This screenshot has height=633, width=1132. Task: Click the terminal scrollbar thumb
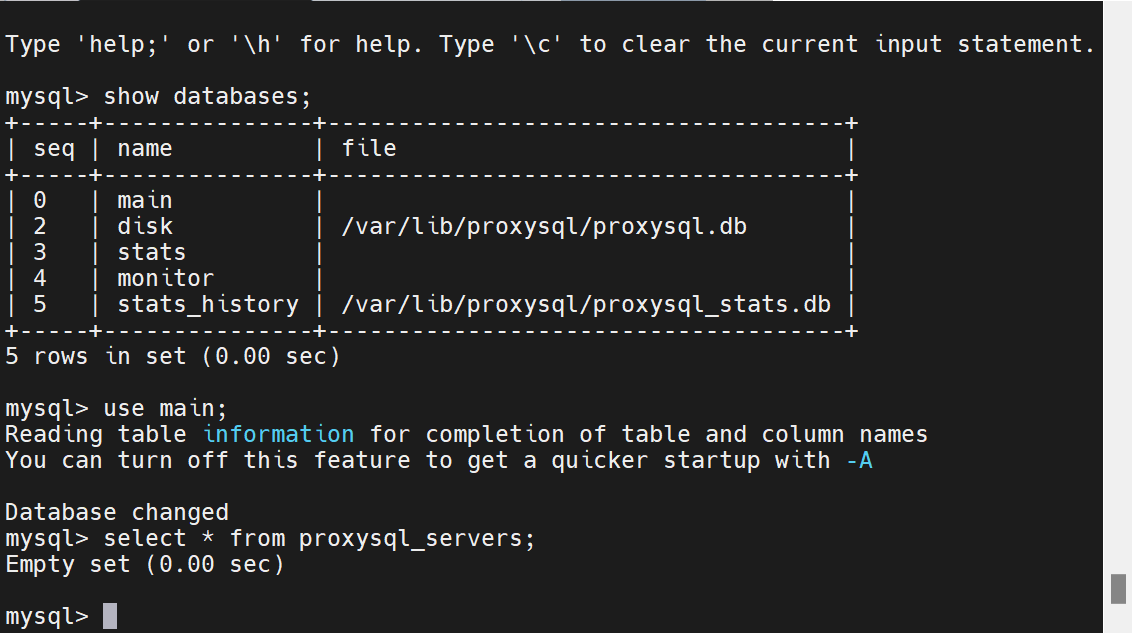(1118, 589)
